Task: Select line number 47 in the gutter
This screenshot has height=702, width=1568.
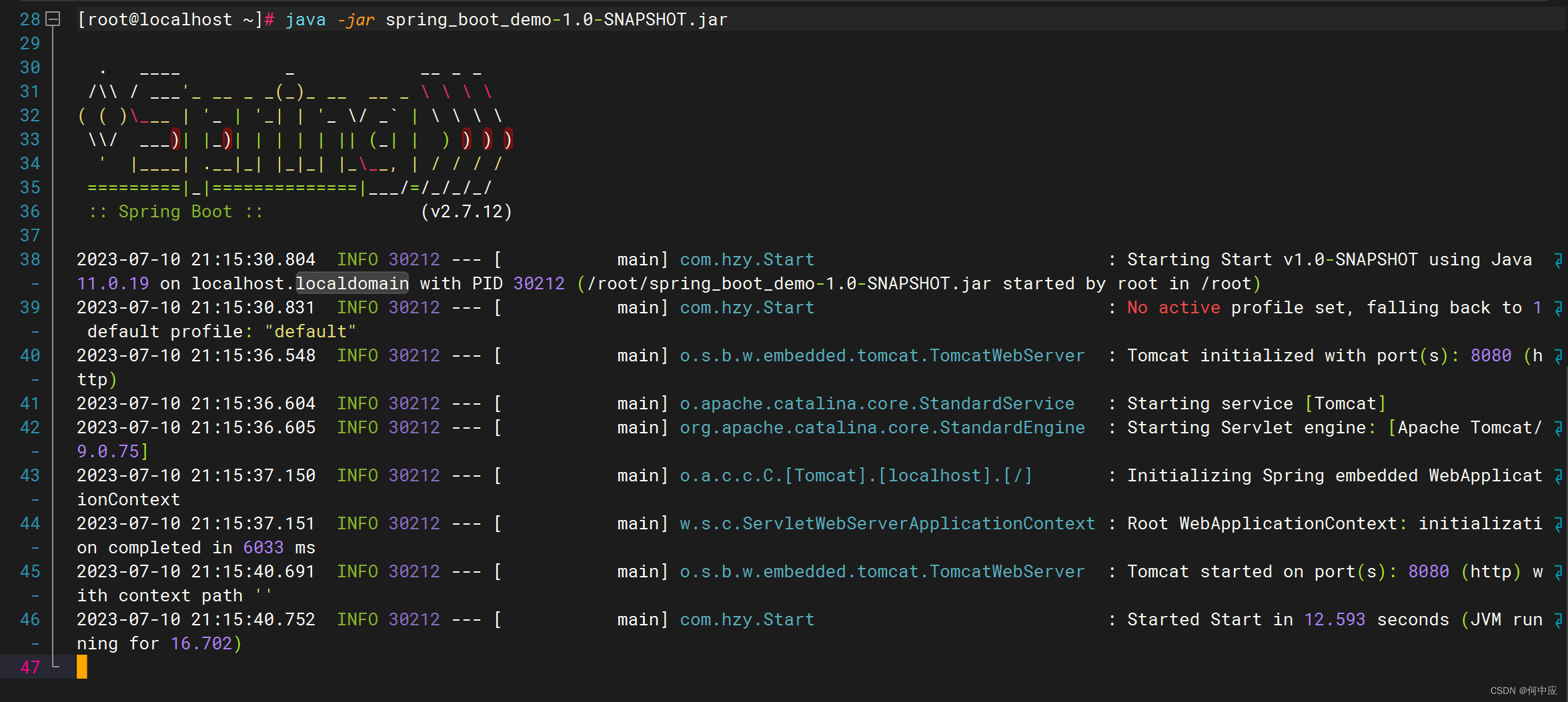Action: (x=30, y=667)
